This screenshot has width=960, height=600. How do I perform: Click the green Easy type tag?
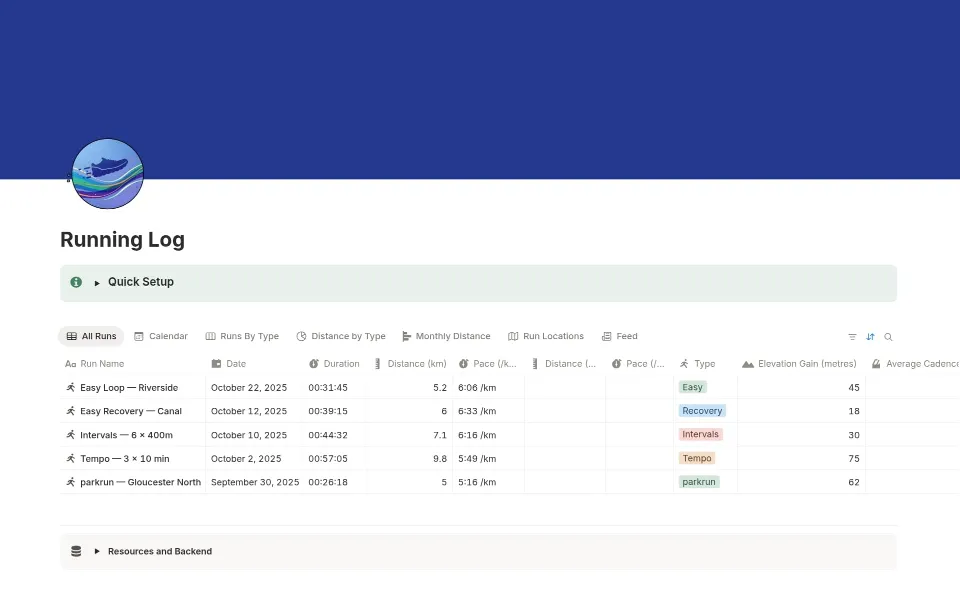tap(692, 387)
